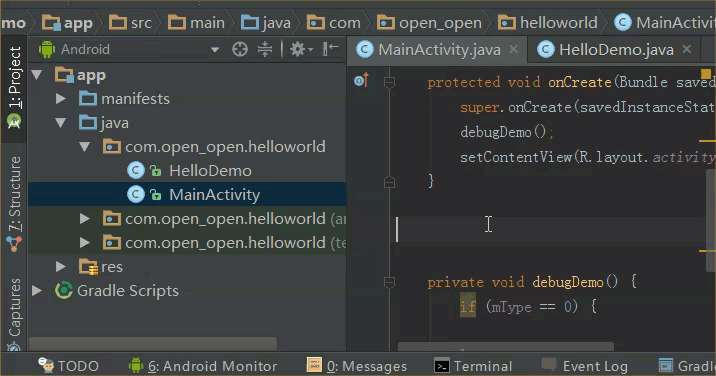Click the MainActivity class C icon in tree

point(136,194)
